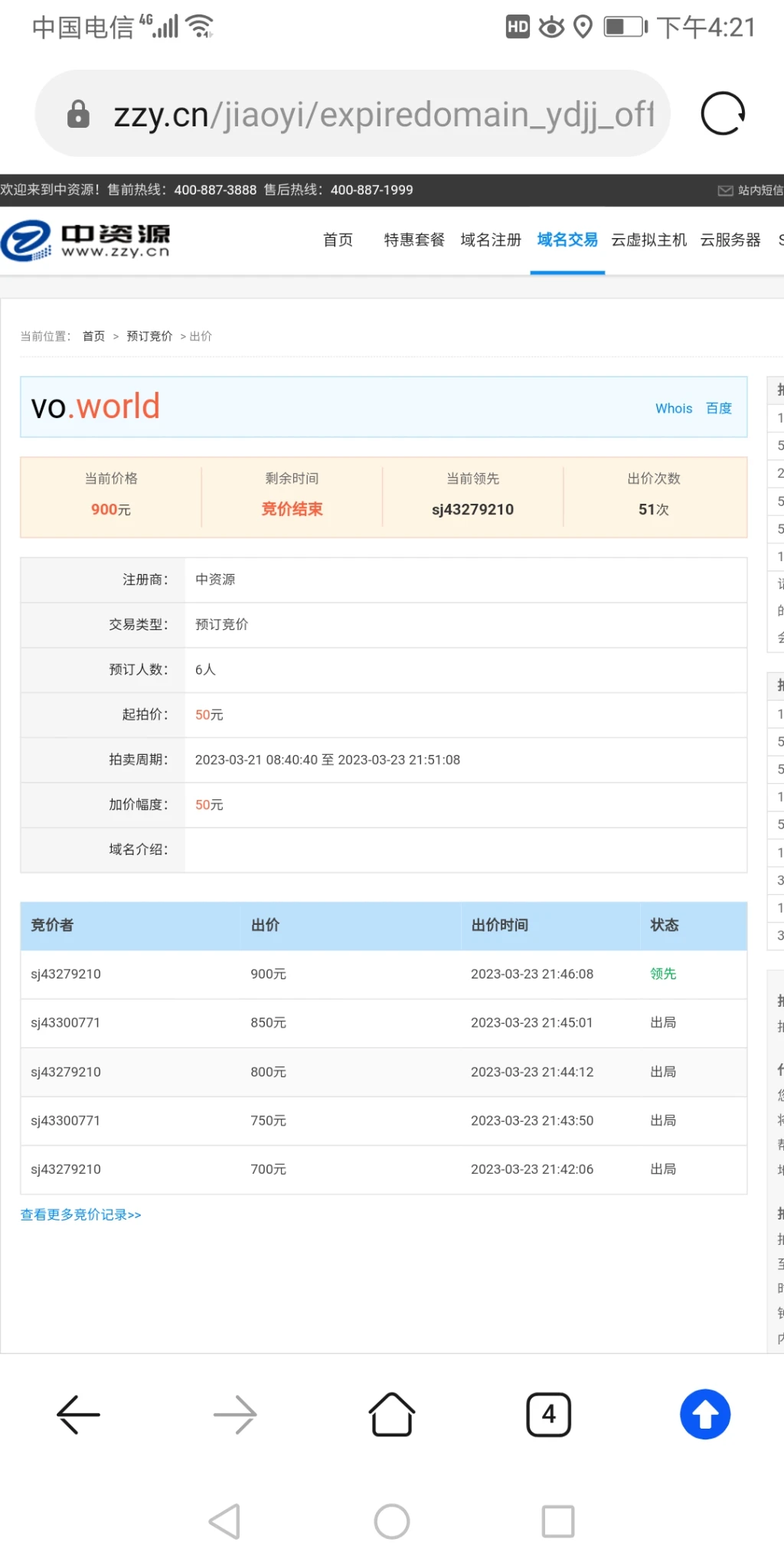
Task: Open the 域名注册 menu item
Action: (490, 240)
